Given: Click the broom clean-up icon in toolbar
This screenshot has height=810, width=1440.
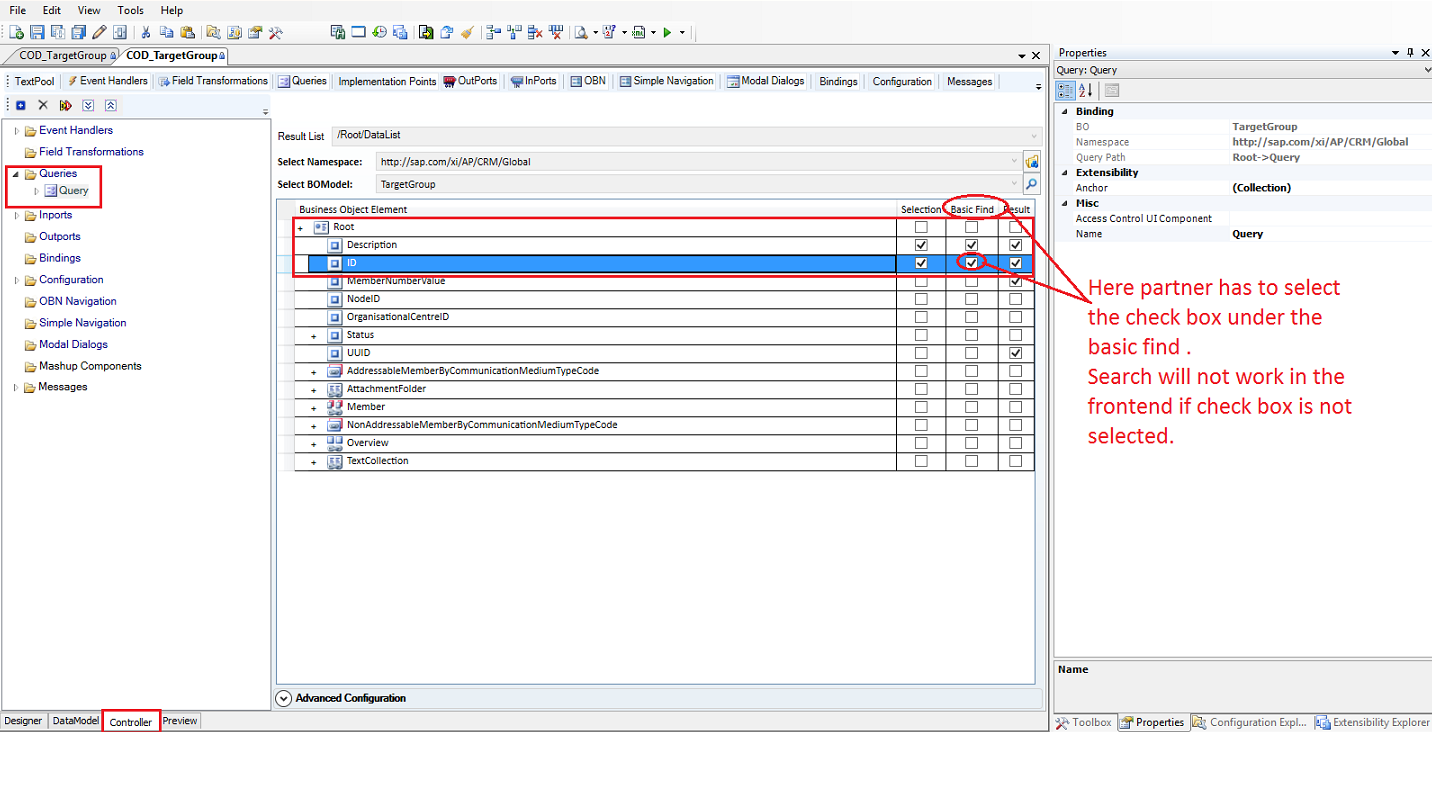Looking at the screenshot, I should tap(467, 32).
